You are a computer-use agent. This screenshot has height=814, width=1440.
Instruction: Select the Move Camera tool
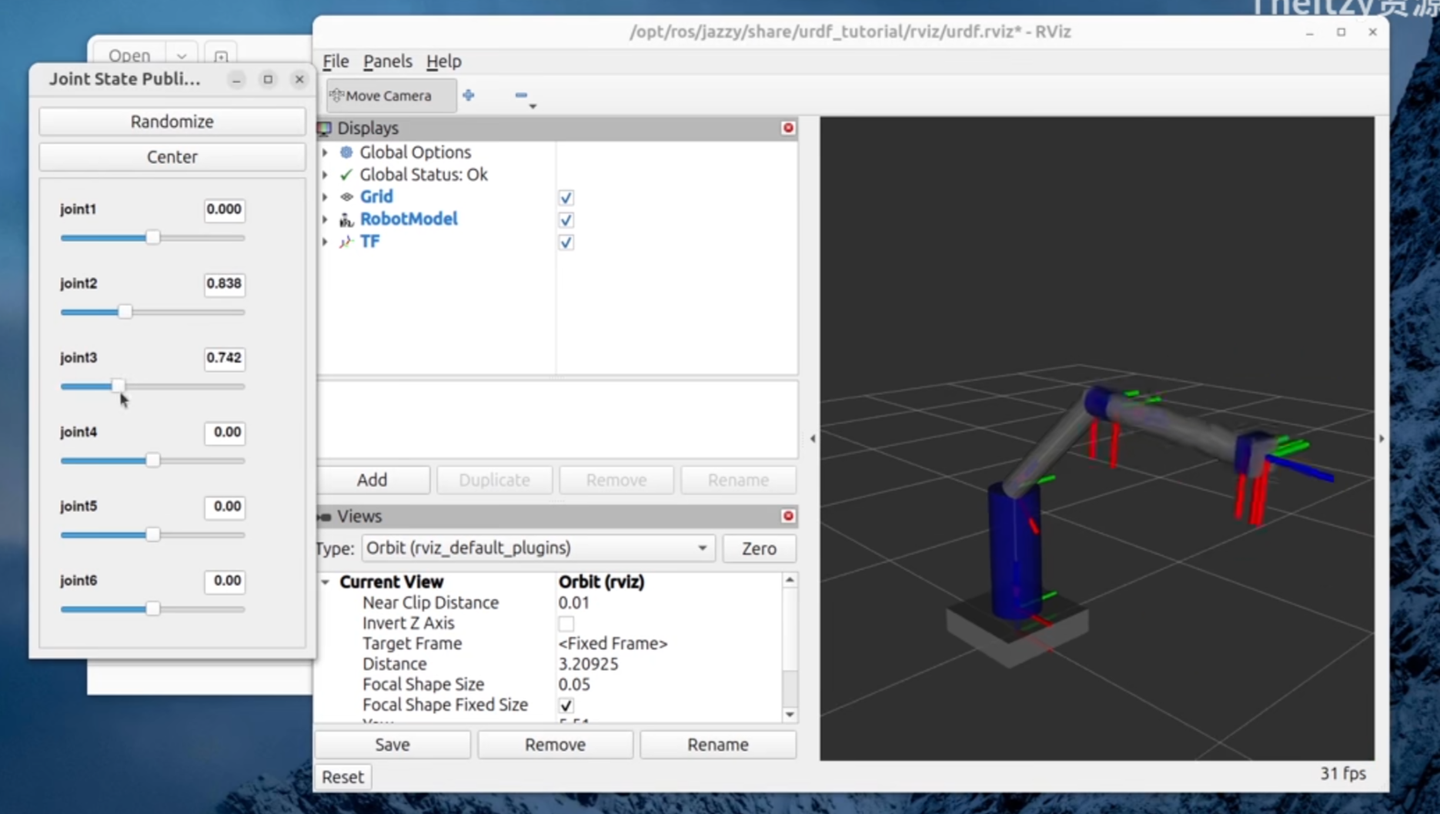[x=388, y=96]
